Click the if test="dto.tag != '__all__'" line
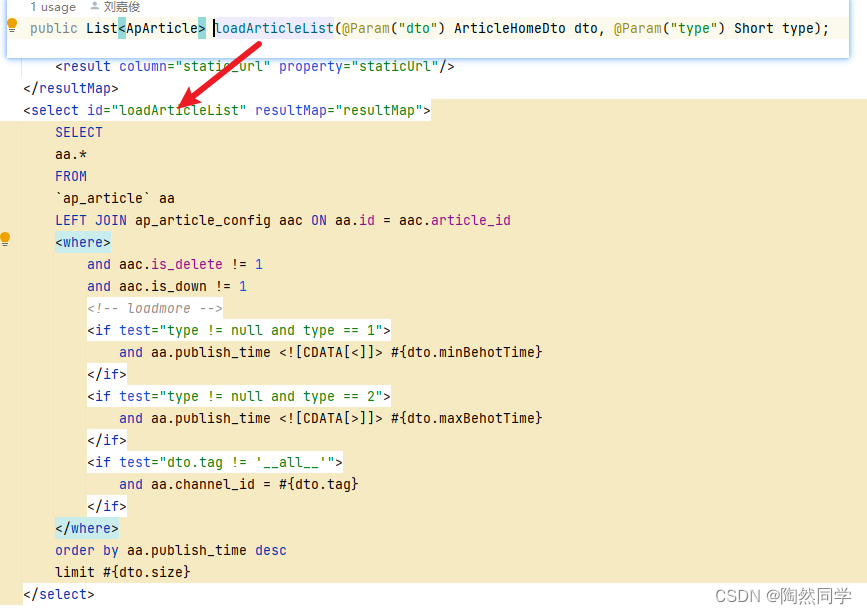 (x=215, y=462)
